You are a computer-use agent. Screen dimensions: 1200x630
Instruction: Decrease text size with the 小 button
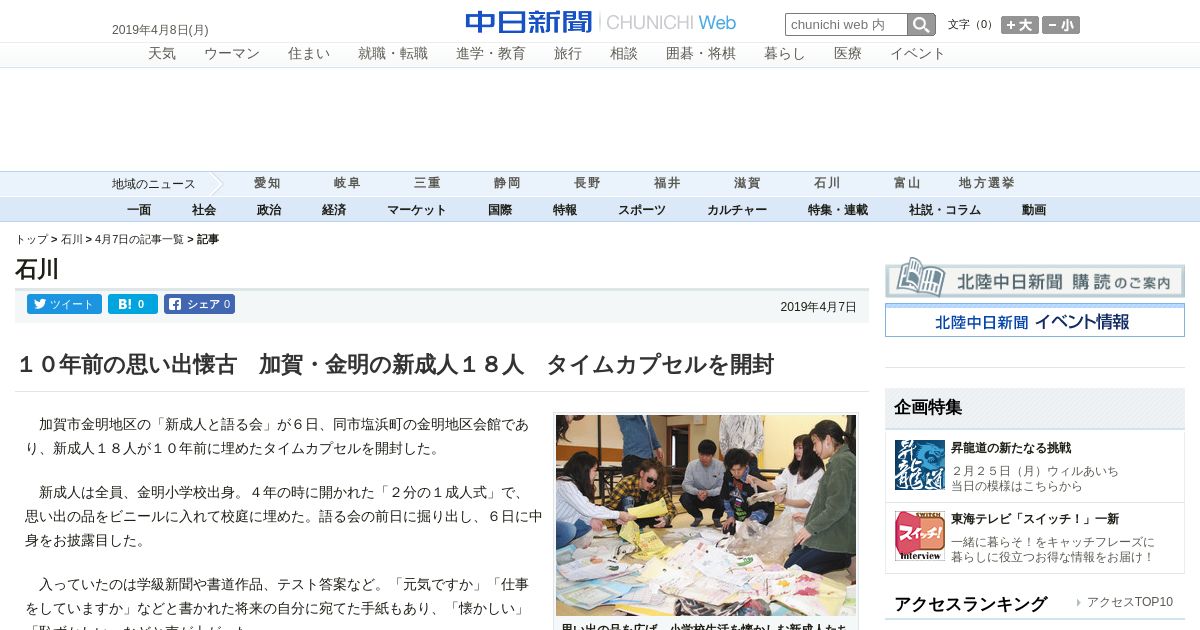(x=1061, y=25)
